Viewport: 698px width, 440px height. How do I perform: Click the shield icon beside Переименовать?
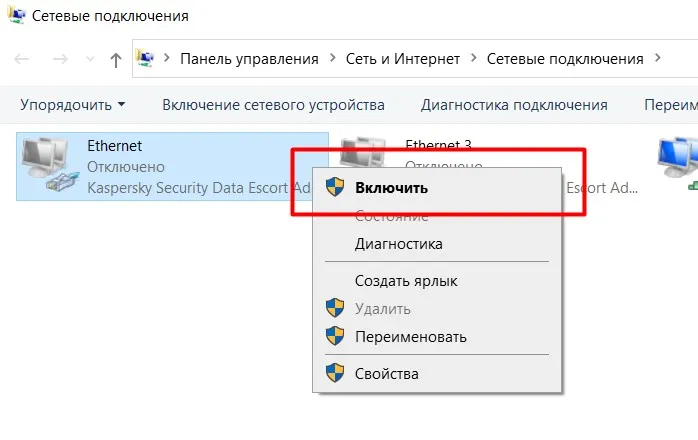pos(336,337)
